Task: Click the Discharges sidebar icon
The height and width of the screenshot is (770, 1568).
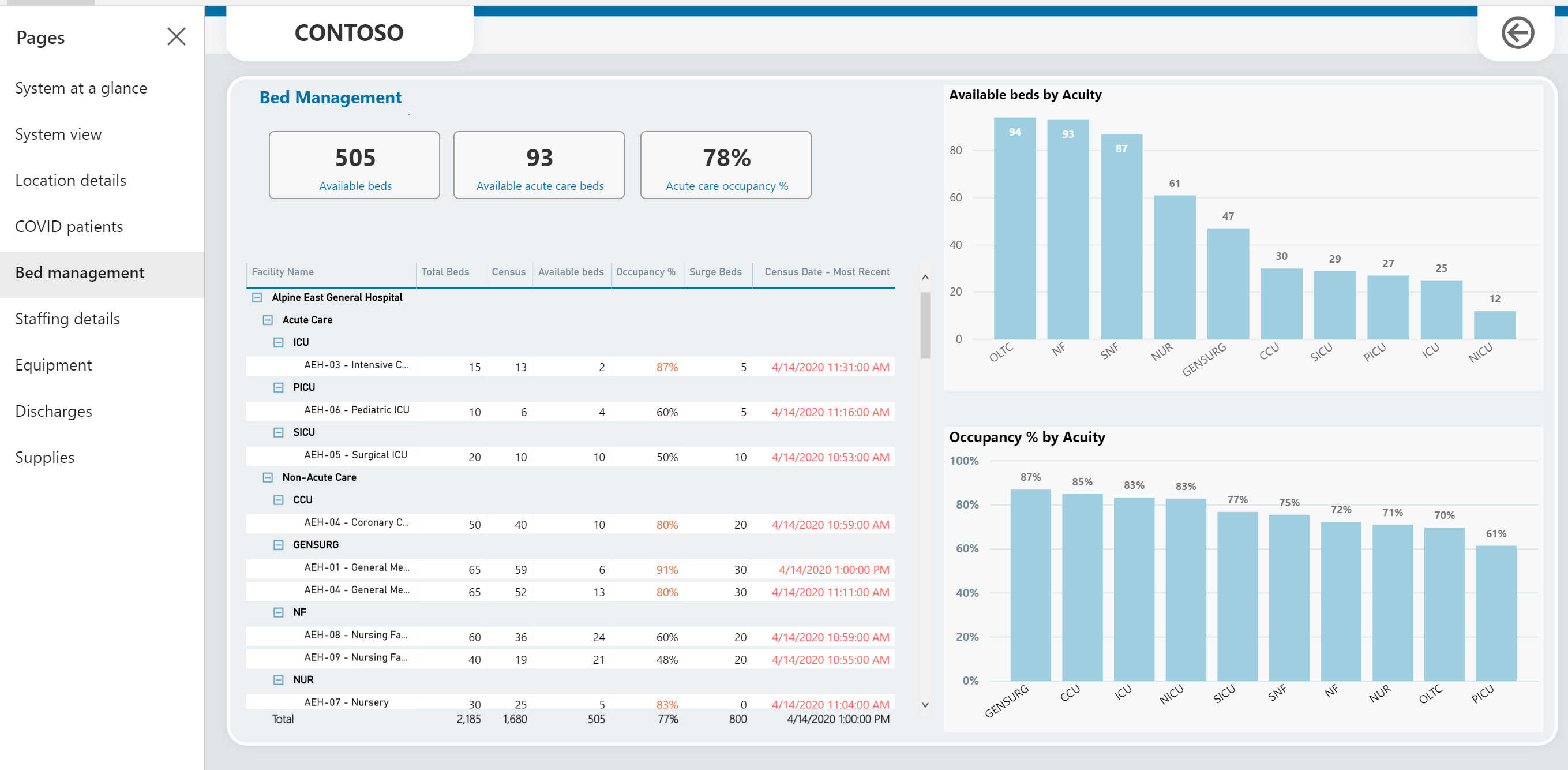Action: coord(55,412)
